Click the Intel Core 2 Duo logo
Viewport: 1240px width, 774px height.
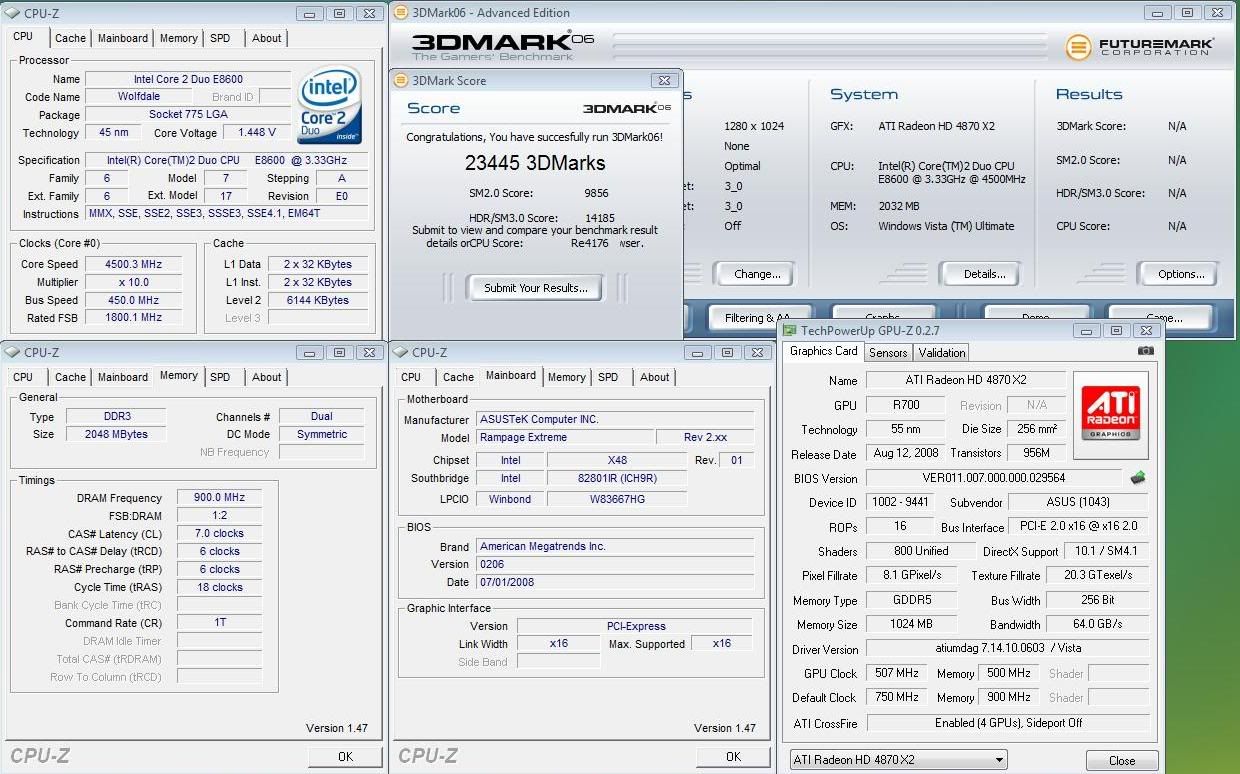click(x=329, y=105)
